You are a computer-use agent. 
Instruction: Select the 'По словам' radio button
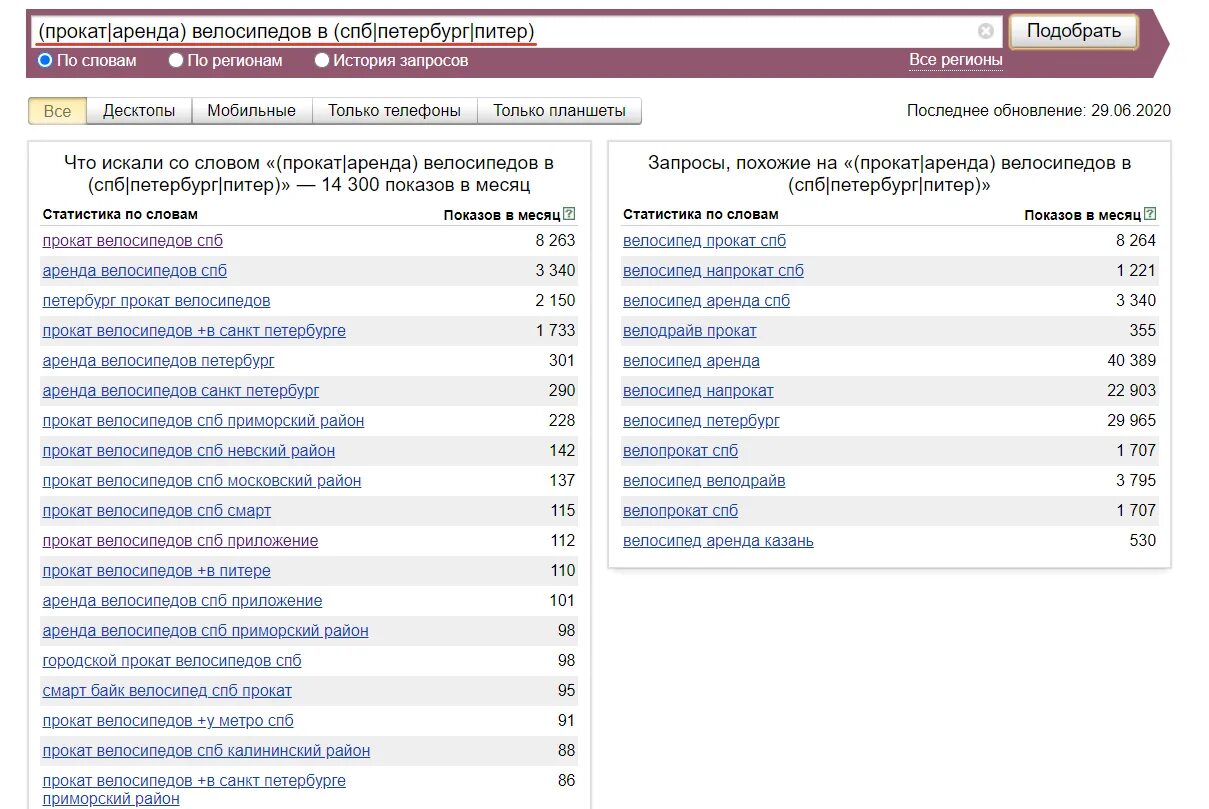click(44, 60)
